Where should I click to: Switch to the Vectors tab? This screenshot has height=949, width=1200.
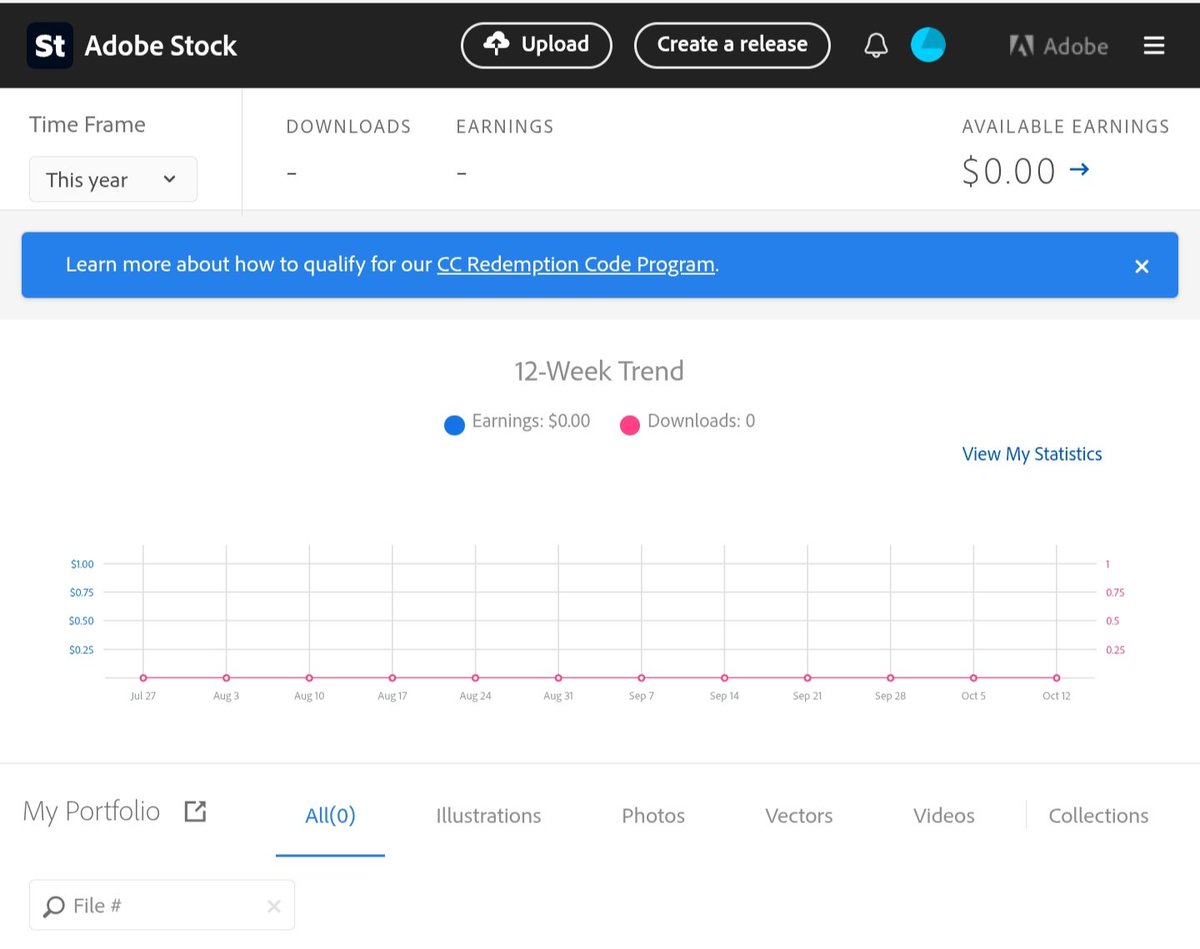click(799, 816)
